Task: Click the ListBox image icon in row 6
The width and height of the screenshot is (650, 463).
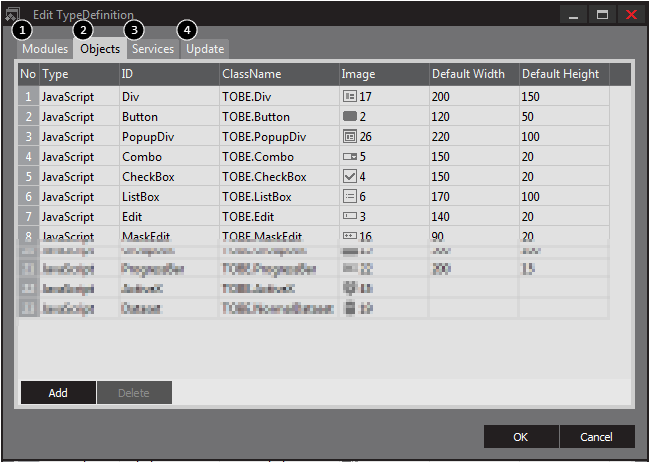Action: 349,196
